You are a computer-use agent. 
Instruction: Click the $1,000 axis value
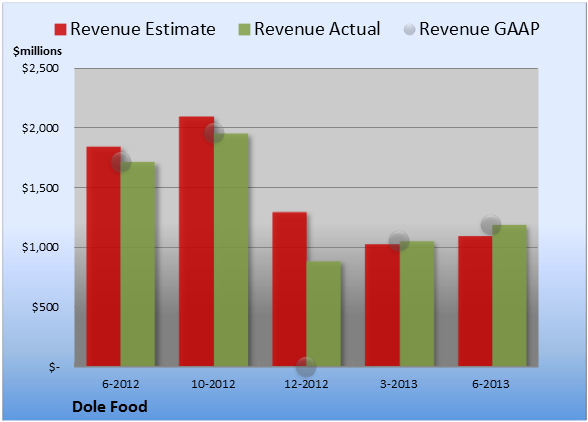(40, 248)
